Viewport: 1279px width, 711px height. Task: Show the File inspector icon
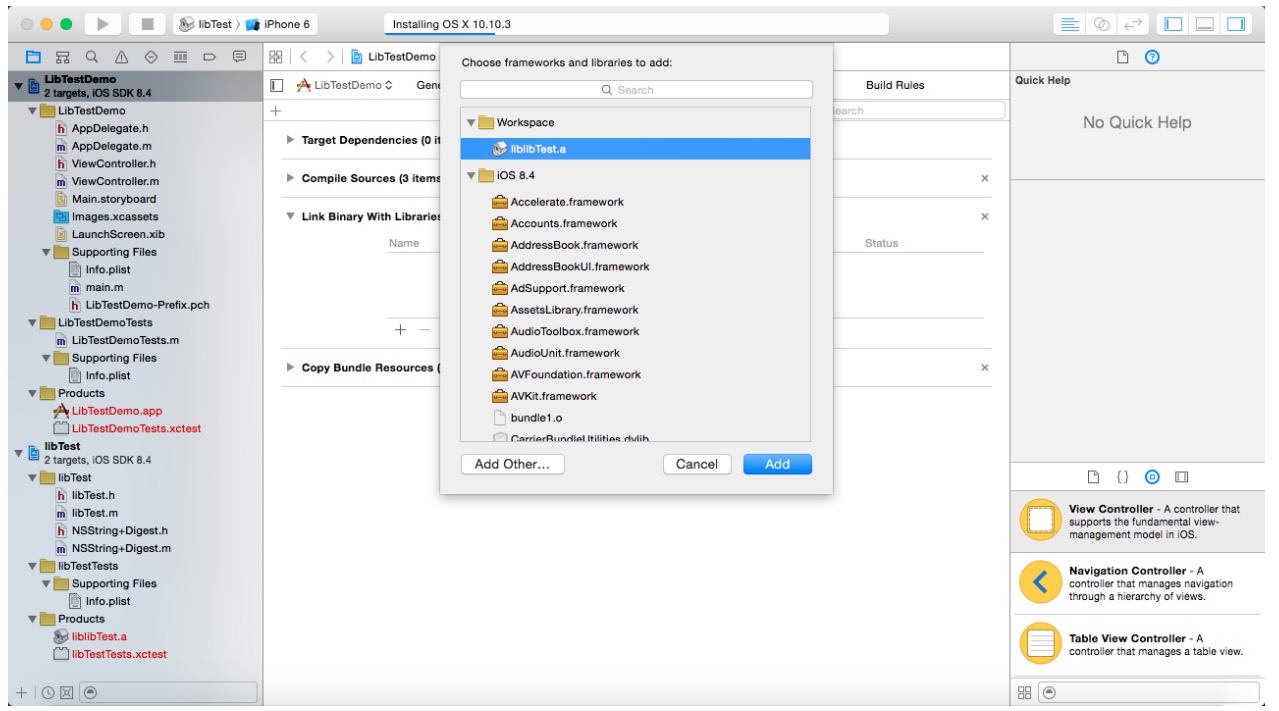tap(1123, 57)
